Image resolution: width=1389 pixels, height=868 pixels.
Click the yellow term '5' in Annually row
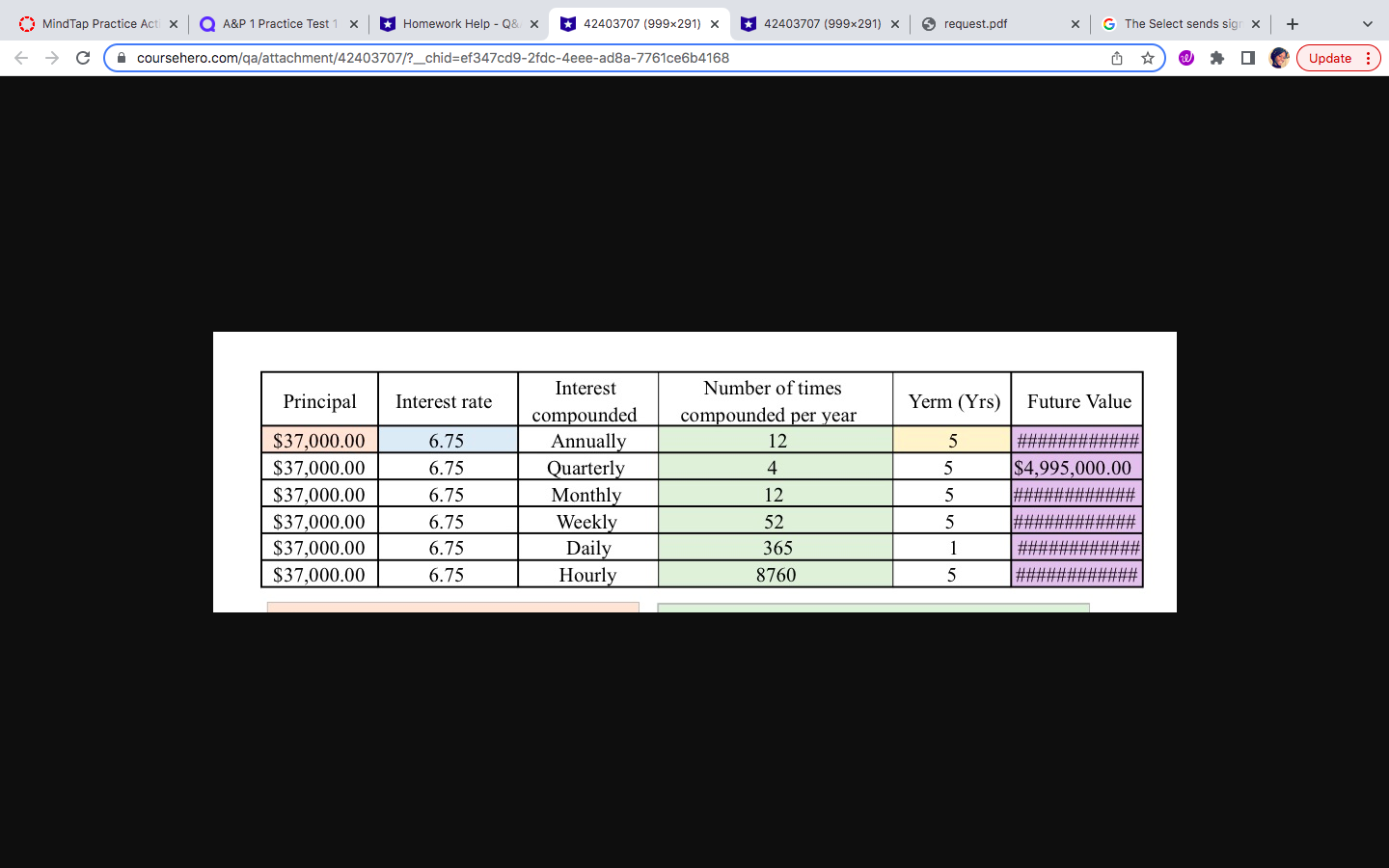953,440
